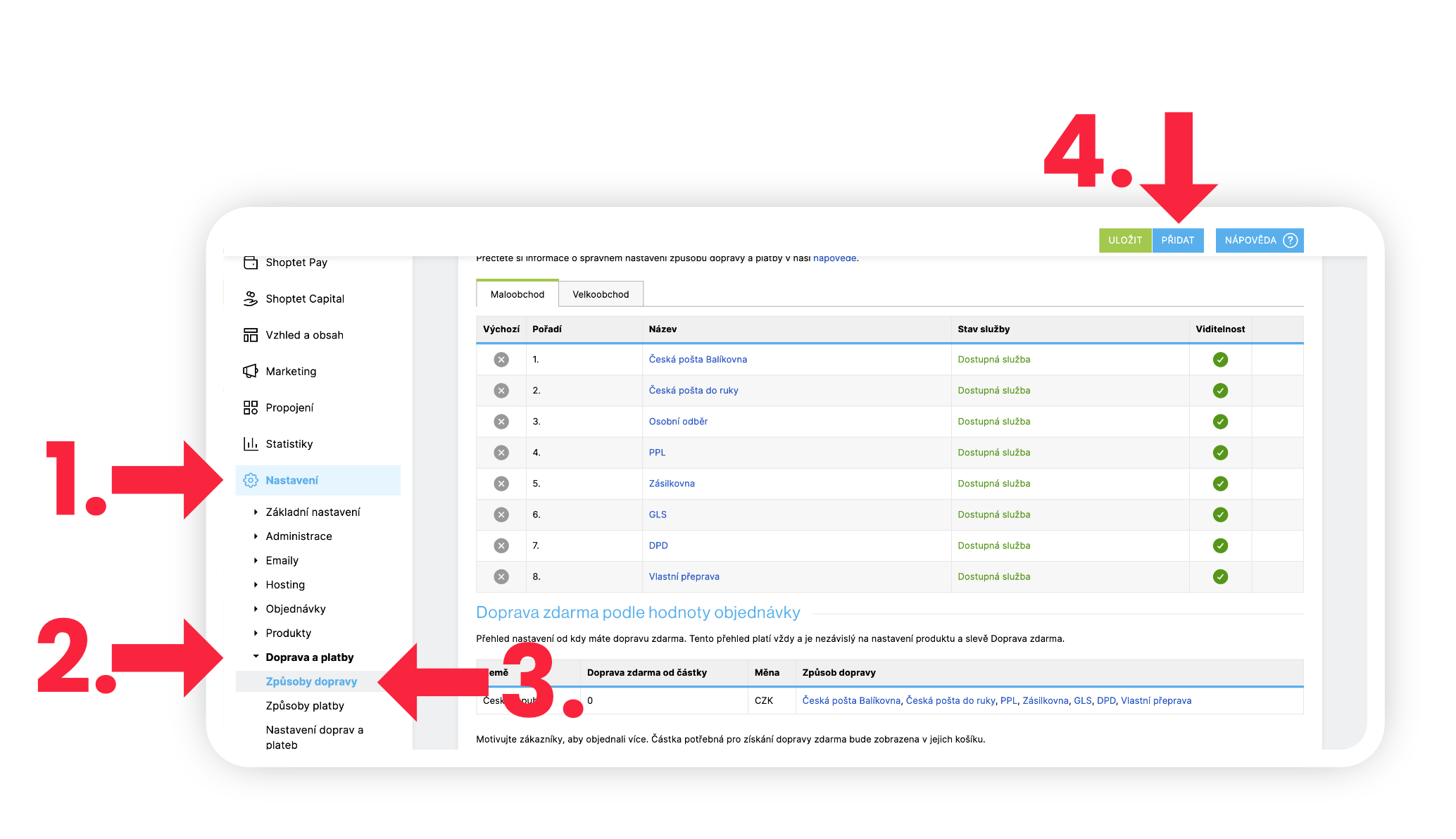
Task: Expand Objednávky submenu arrow
Action: tap(256, 609)
